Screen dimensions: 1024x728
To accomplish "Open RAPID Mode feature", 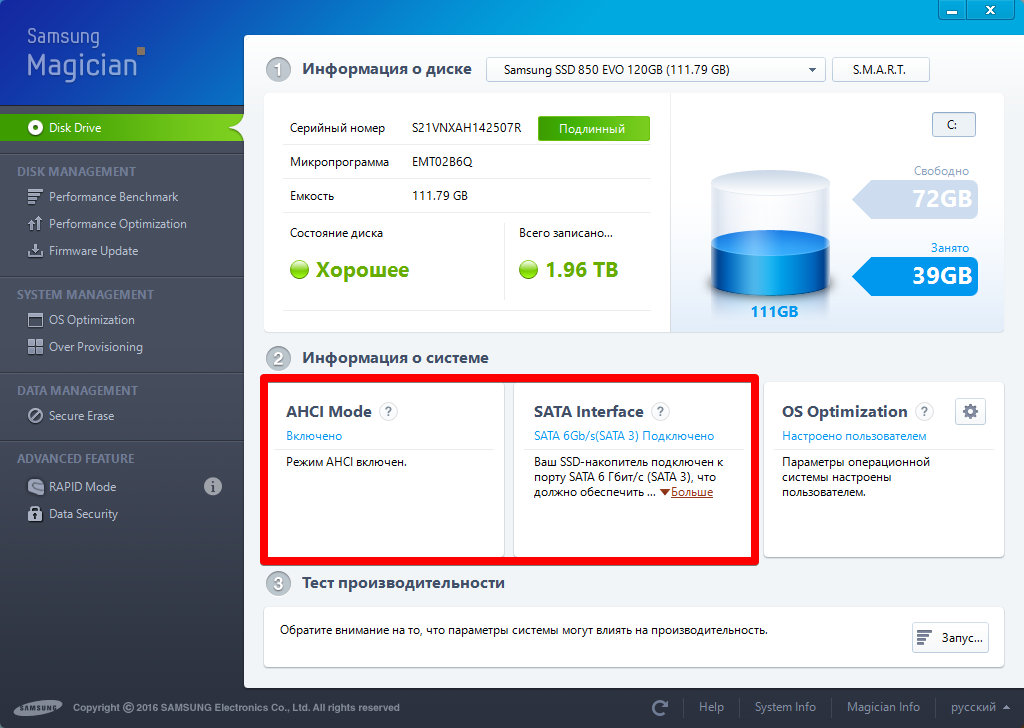I will tap(82, 486).
